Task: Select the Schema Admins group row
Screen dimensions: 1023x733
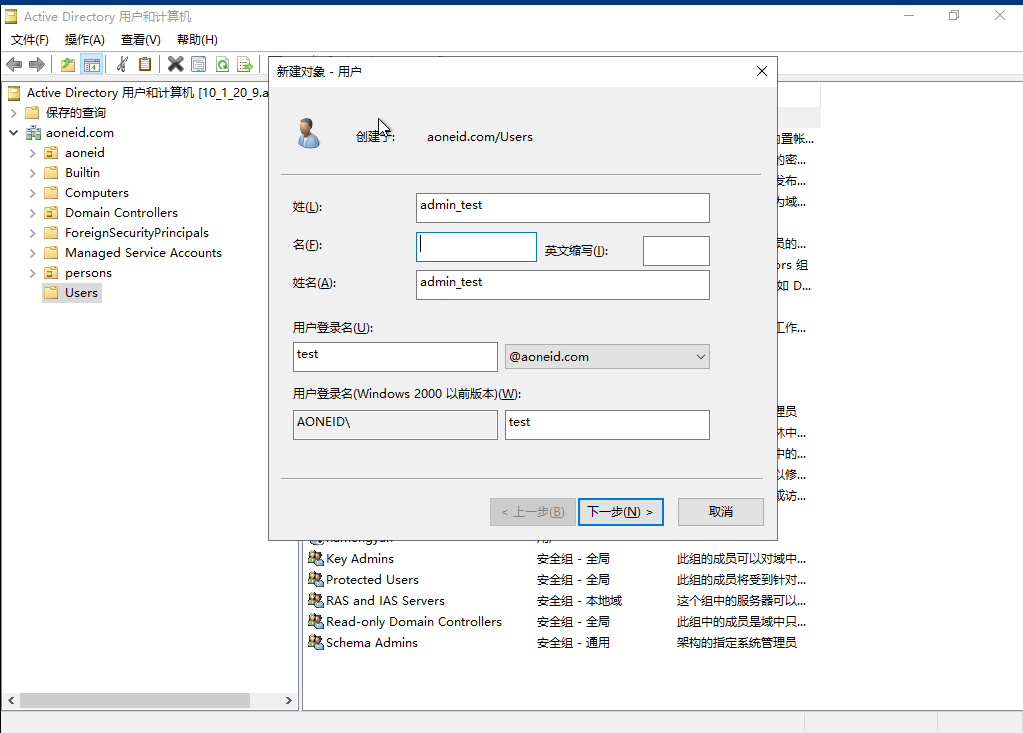Action: (371, 643)
